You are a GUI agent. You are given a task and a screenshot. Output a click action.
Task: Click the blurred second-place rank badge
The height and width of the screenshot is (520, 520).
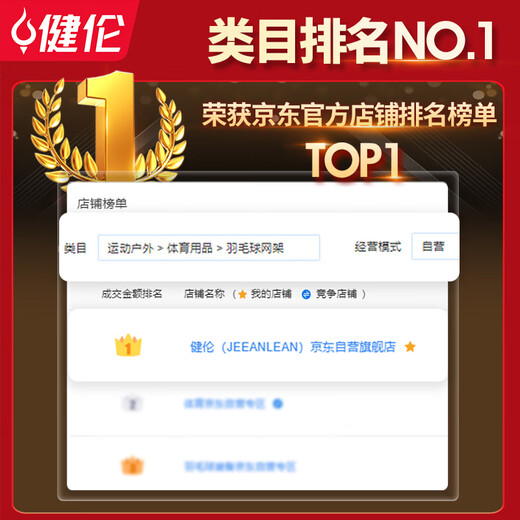coord(132,404)
